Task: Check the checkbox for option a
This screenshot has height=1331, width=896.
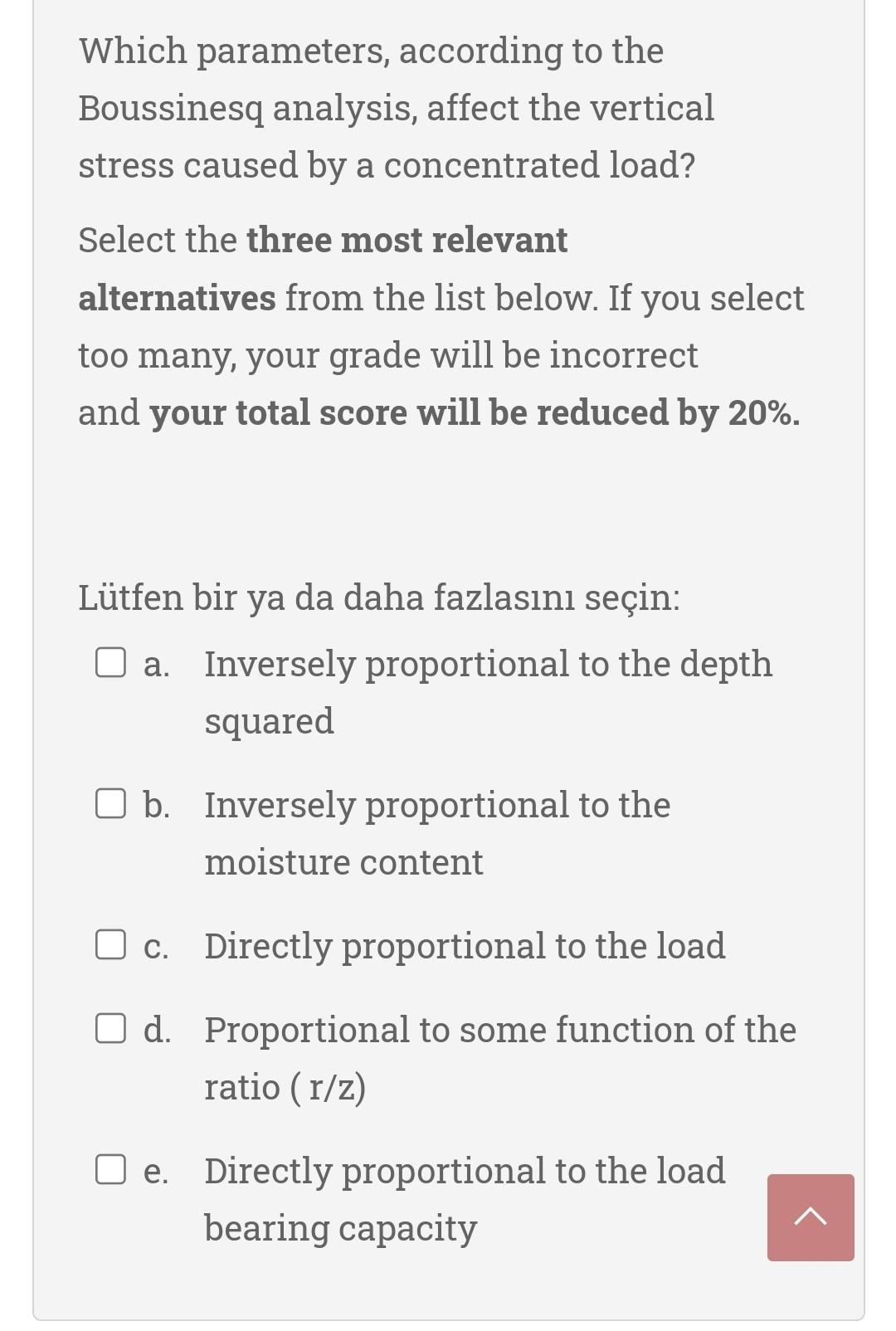Action: 110,661
